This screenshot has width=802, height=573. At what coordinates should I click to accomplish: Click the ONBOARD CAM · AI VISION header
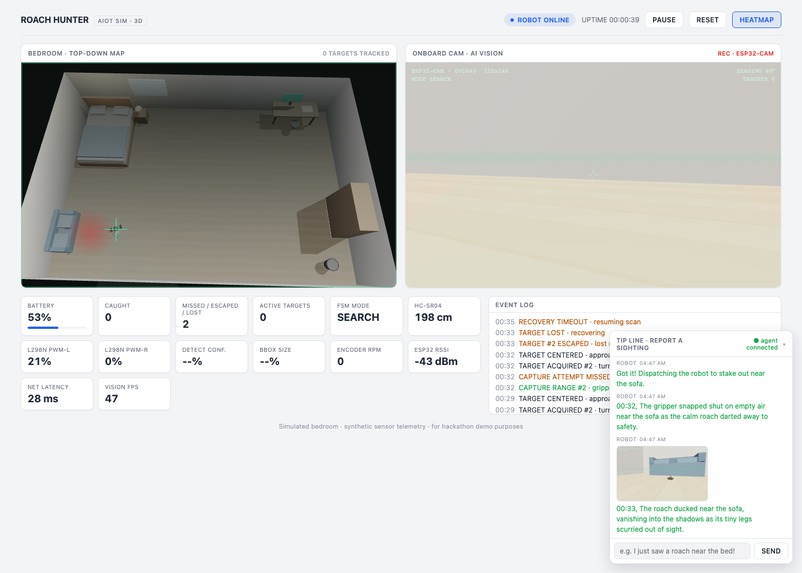(458, 53)
